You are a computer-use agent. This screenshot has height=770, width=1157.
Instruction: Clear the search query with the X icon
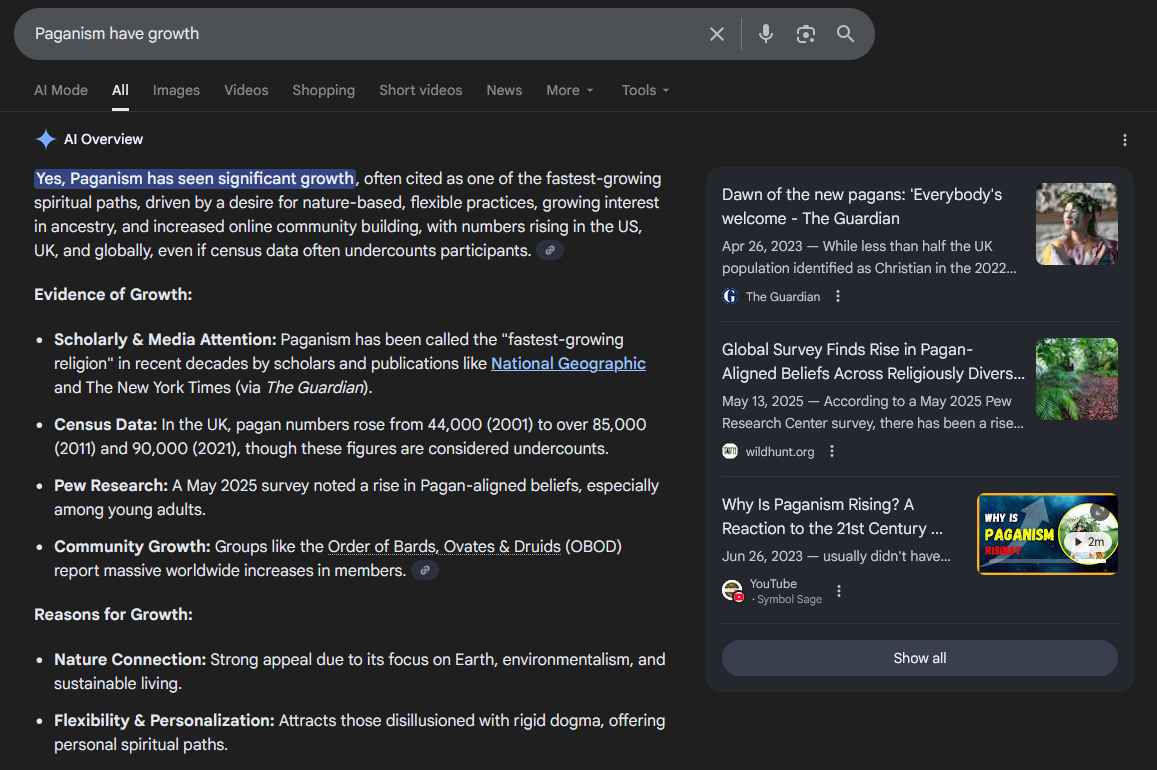[716, 34]
